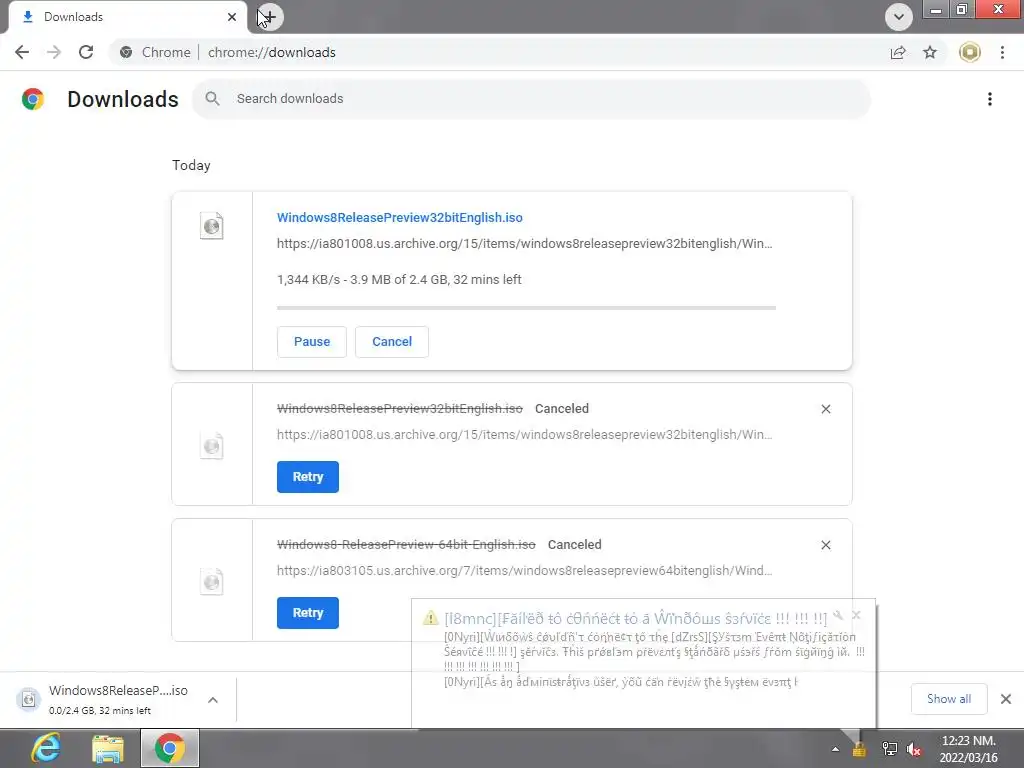1024x768 pixels.
Task: Click Show all downloads button
Action: 949,699
